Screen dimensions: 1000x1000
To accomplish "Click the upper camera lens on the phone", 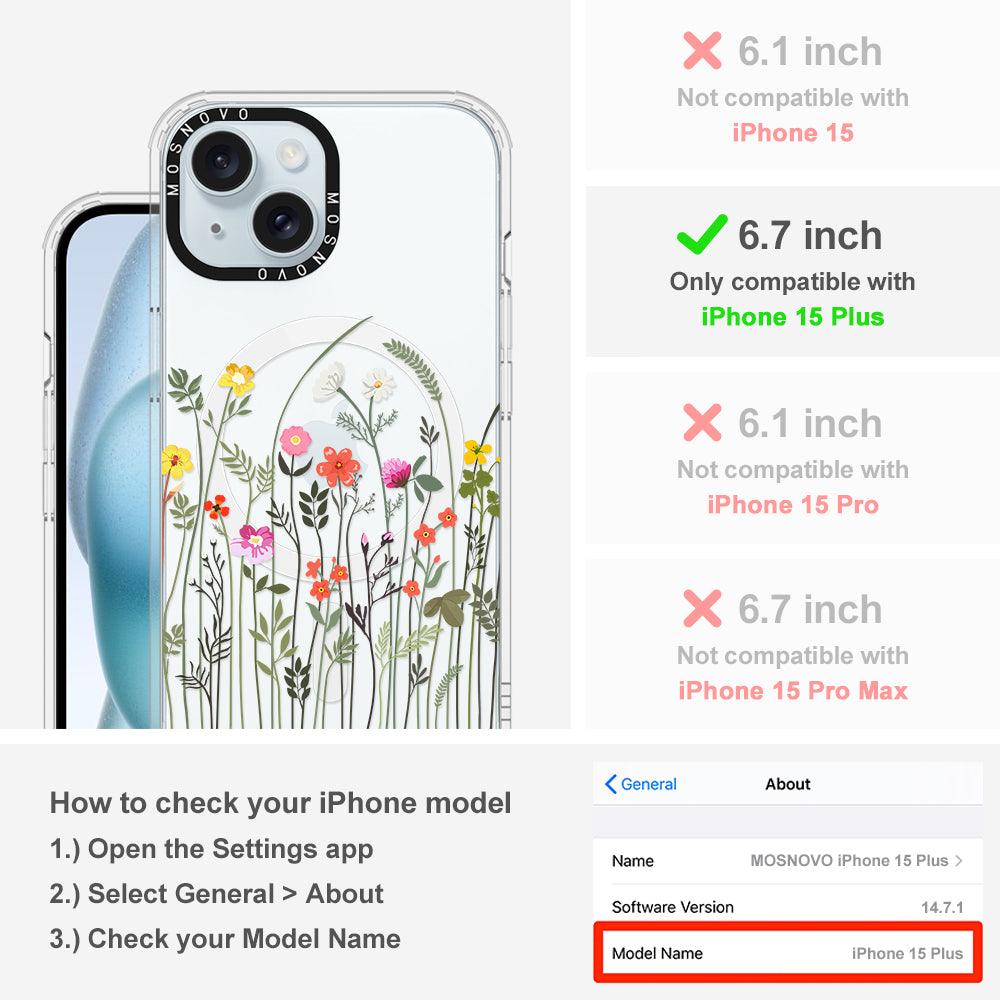I will point(222,161).
